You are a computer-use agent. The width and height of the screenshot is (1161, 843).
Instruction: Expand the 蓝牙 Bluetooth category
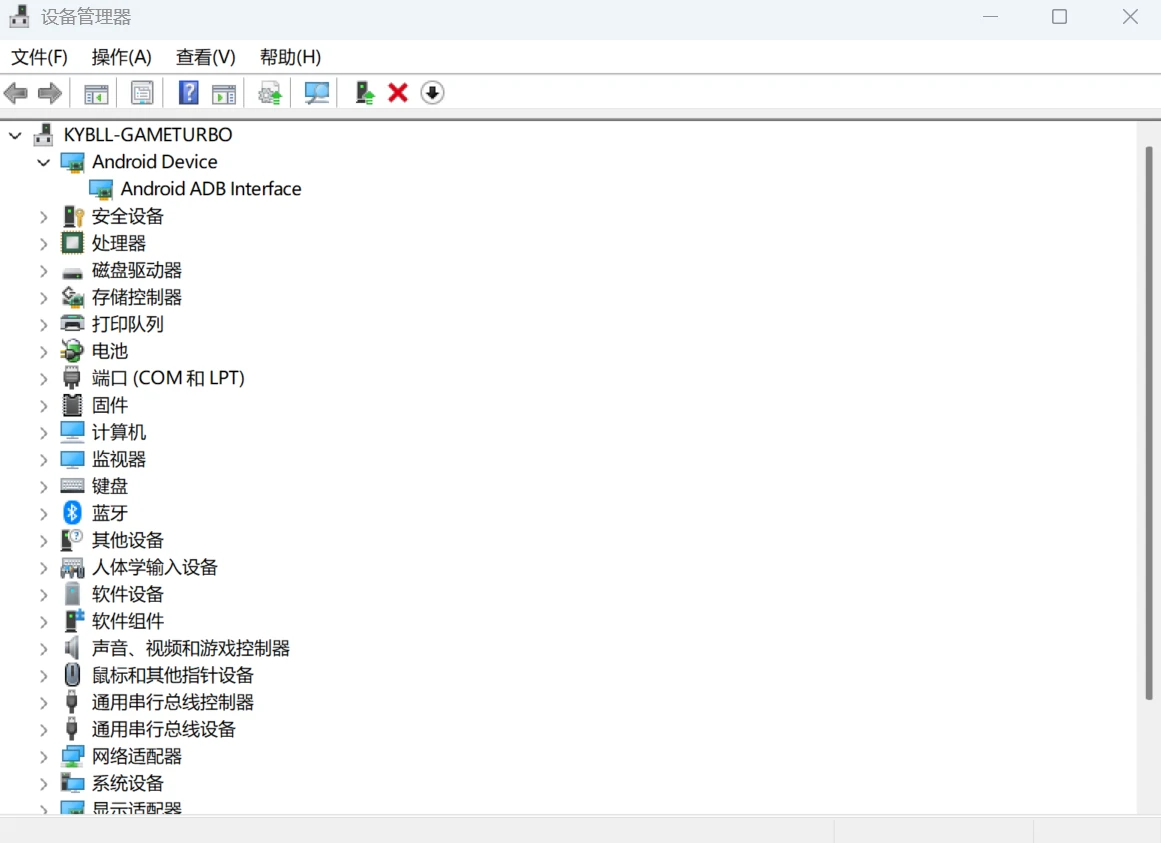[x=44, y=514]
